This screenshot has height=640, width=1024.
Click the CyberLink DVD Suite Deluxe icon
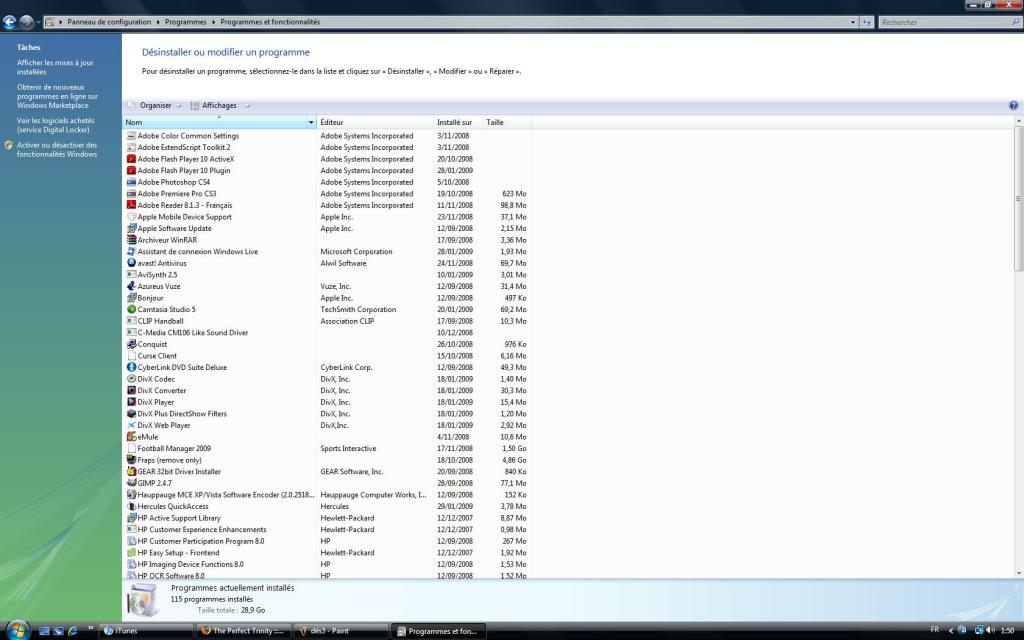coord(131,367)
